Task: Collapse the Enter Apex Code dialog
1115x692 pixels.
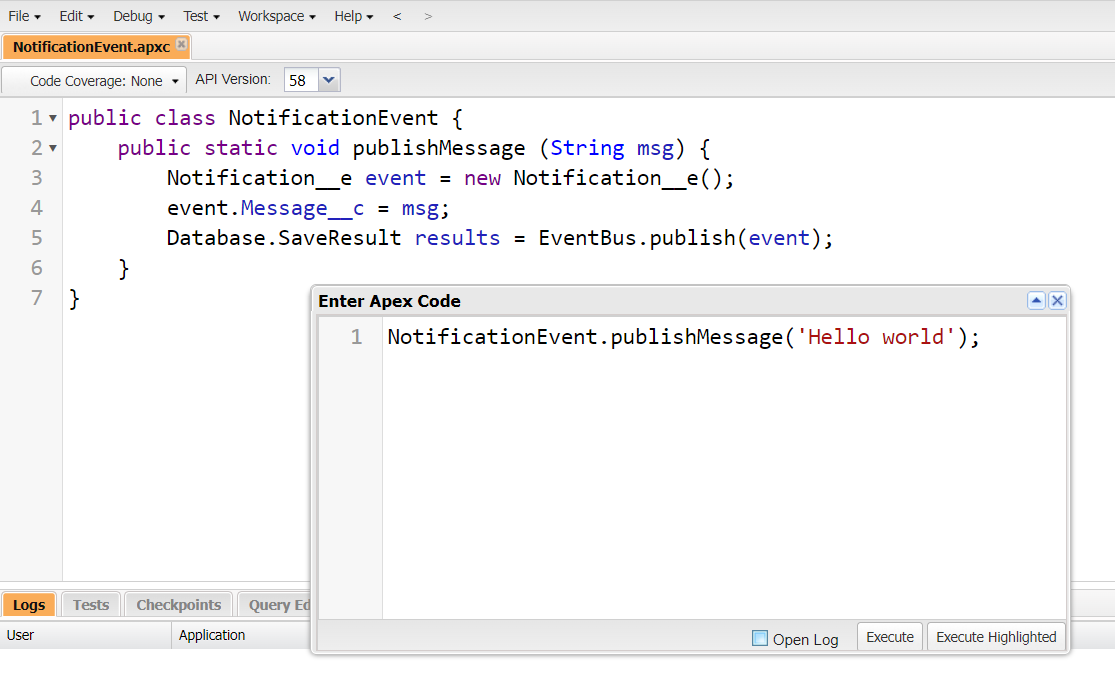Action: (1036, 301)
